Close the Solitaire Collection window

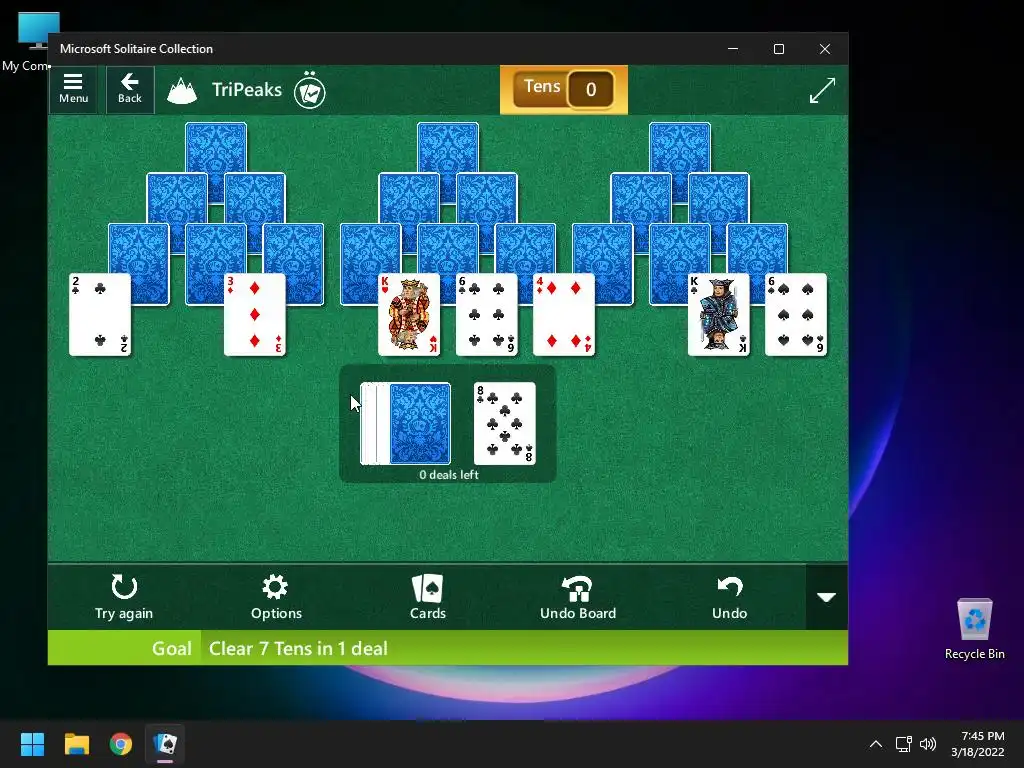point(825,49)
